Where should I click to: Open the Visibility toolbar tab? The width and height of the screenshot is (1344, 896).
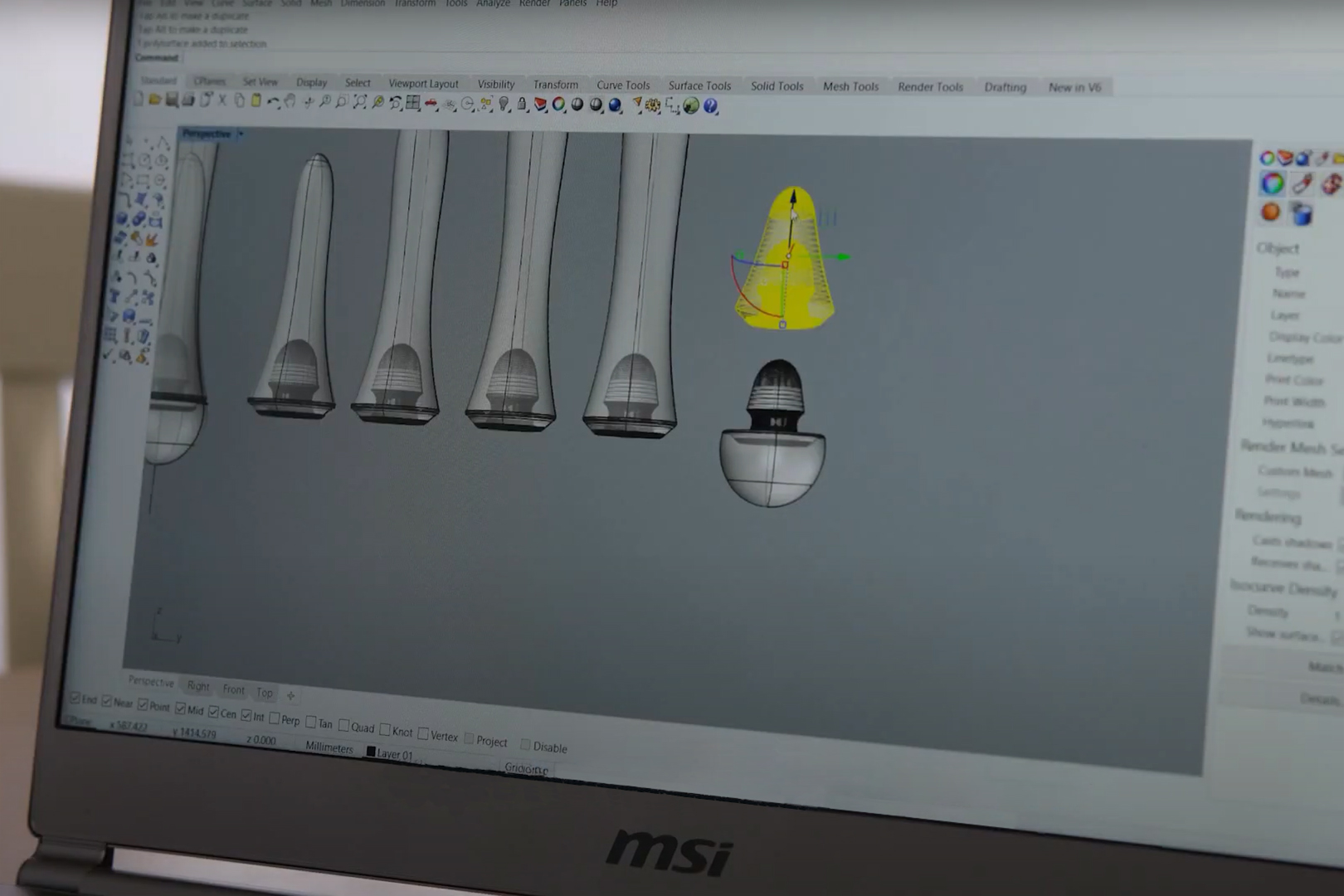(x=496, y=84)
